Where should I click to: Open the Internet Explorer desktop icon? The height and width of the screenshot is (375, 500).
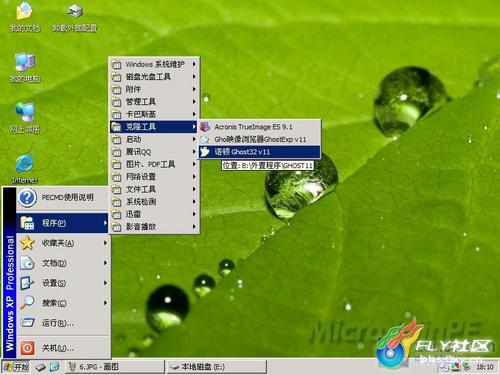pyautogui.click(x=24, y=168)
